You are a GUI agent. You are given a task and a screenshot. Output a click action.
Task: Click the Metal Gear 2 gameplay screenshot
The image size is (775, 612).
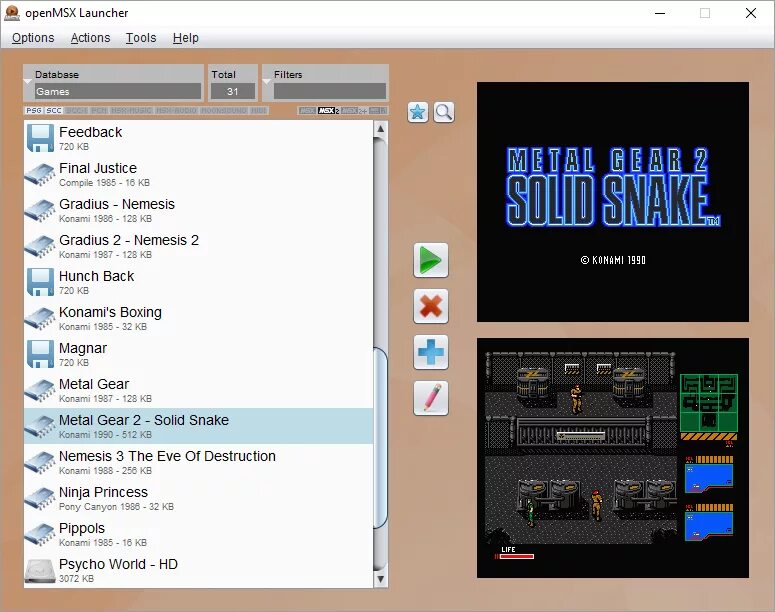613,458
